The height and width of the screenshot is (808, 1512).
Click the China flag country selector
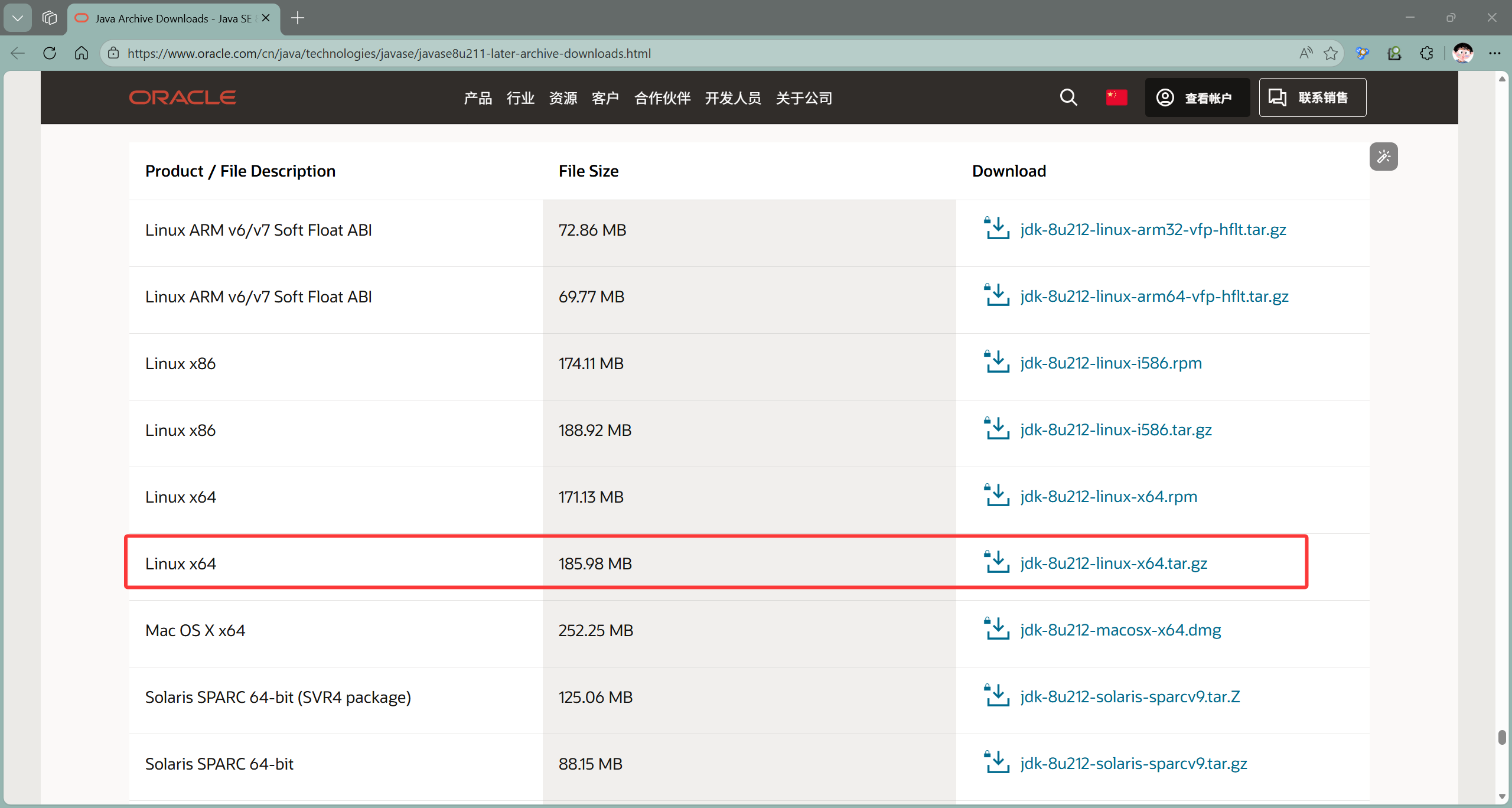pos(1116,97)
